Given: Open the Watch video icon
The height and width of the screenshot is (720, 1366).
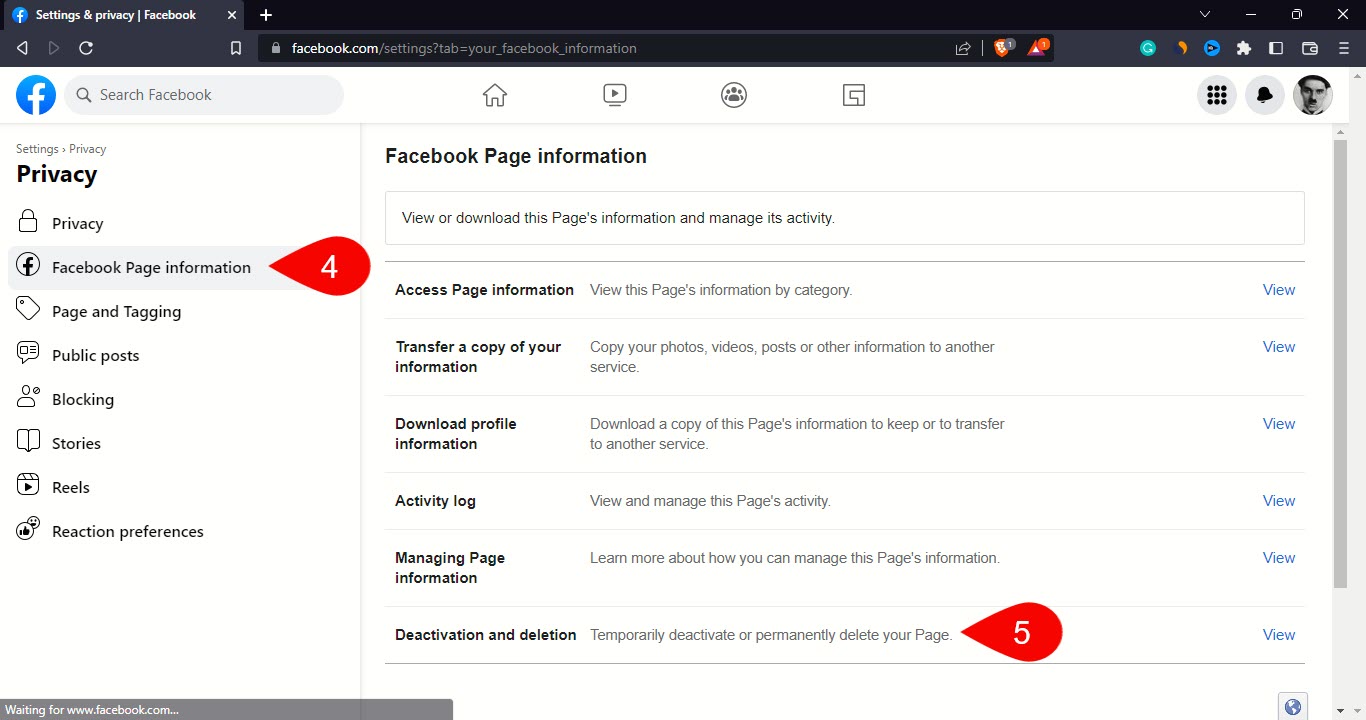Looking at the screenshot, I should click(615, 95).
